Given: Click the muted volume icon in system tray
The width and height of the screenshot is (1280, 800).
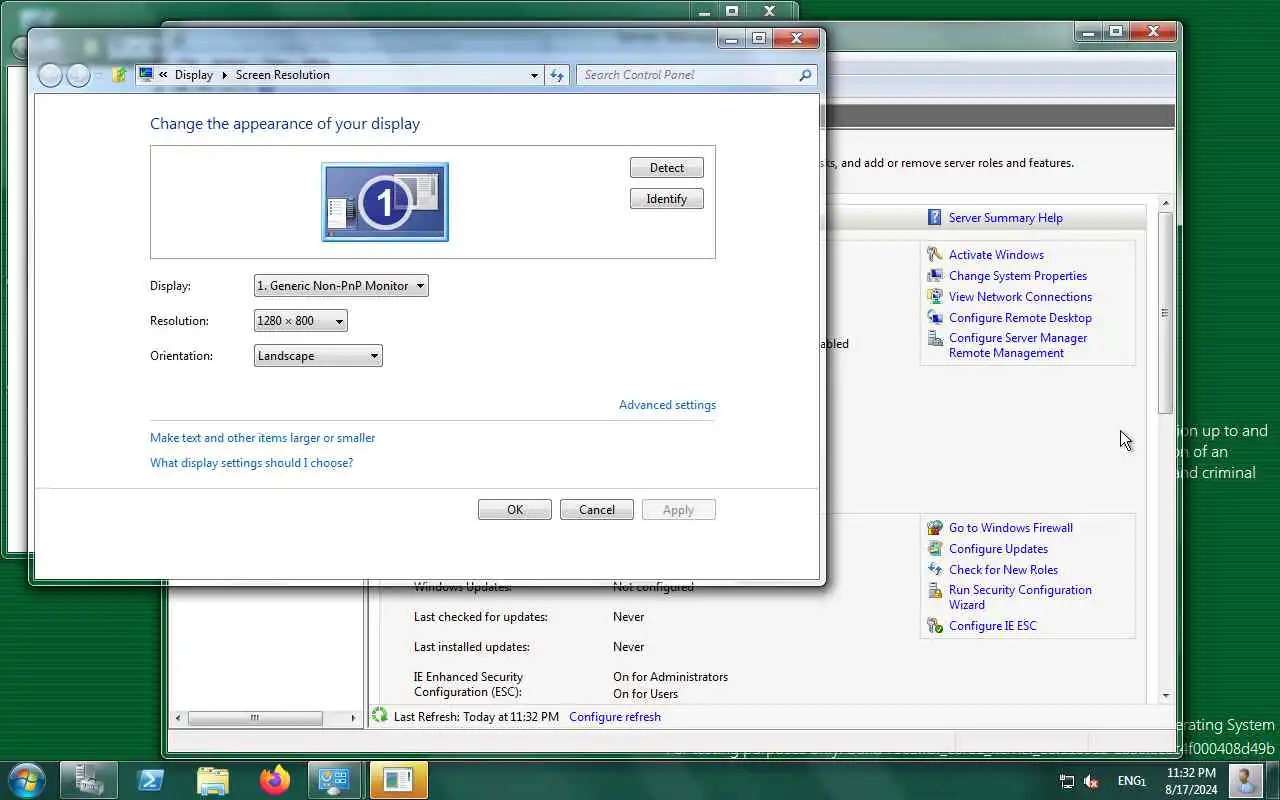Looking at the screenshot, I should pos(1091,781).
